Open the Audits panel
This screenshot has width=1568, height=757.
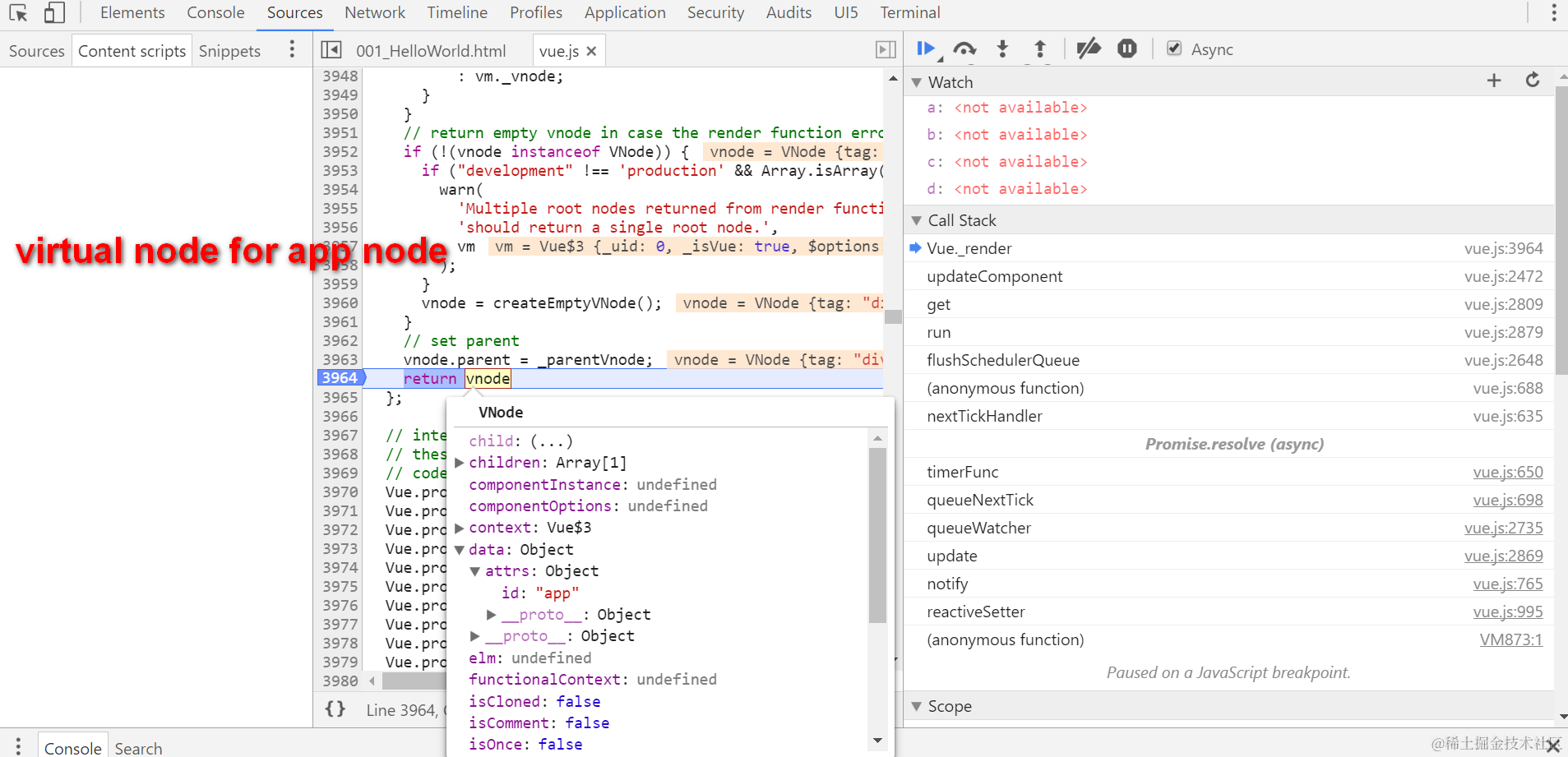[789, 13]
